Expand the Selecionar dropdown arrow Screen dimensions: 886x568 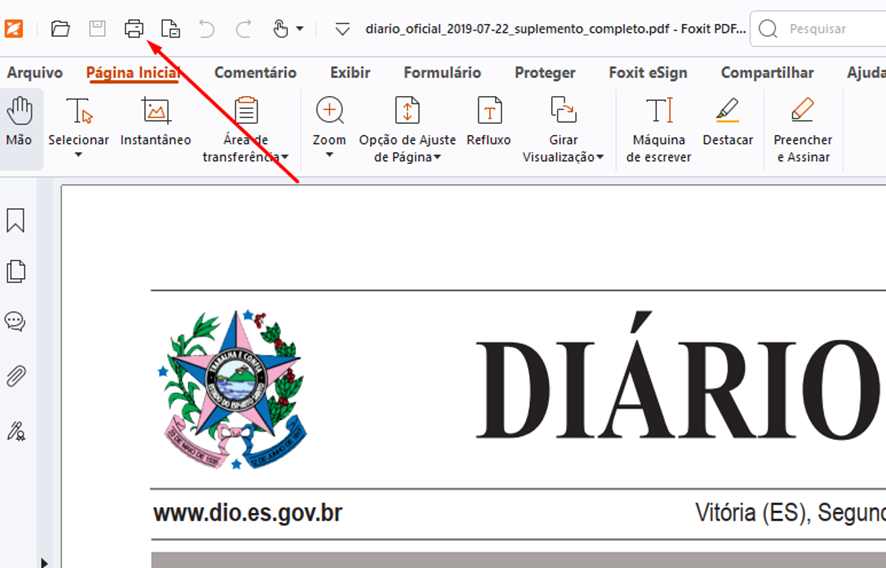[79, 155]
